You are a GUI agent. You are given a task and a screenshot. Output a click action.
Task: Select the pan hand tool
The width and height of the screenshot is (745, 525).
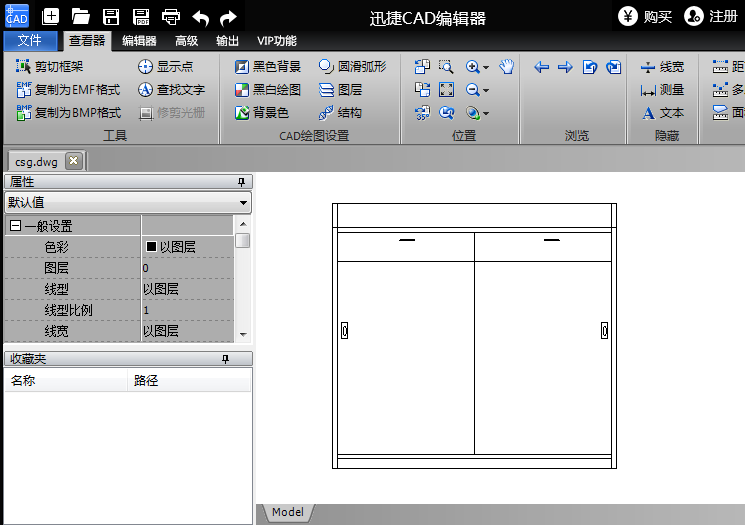(507, 67)
